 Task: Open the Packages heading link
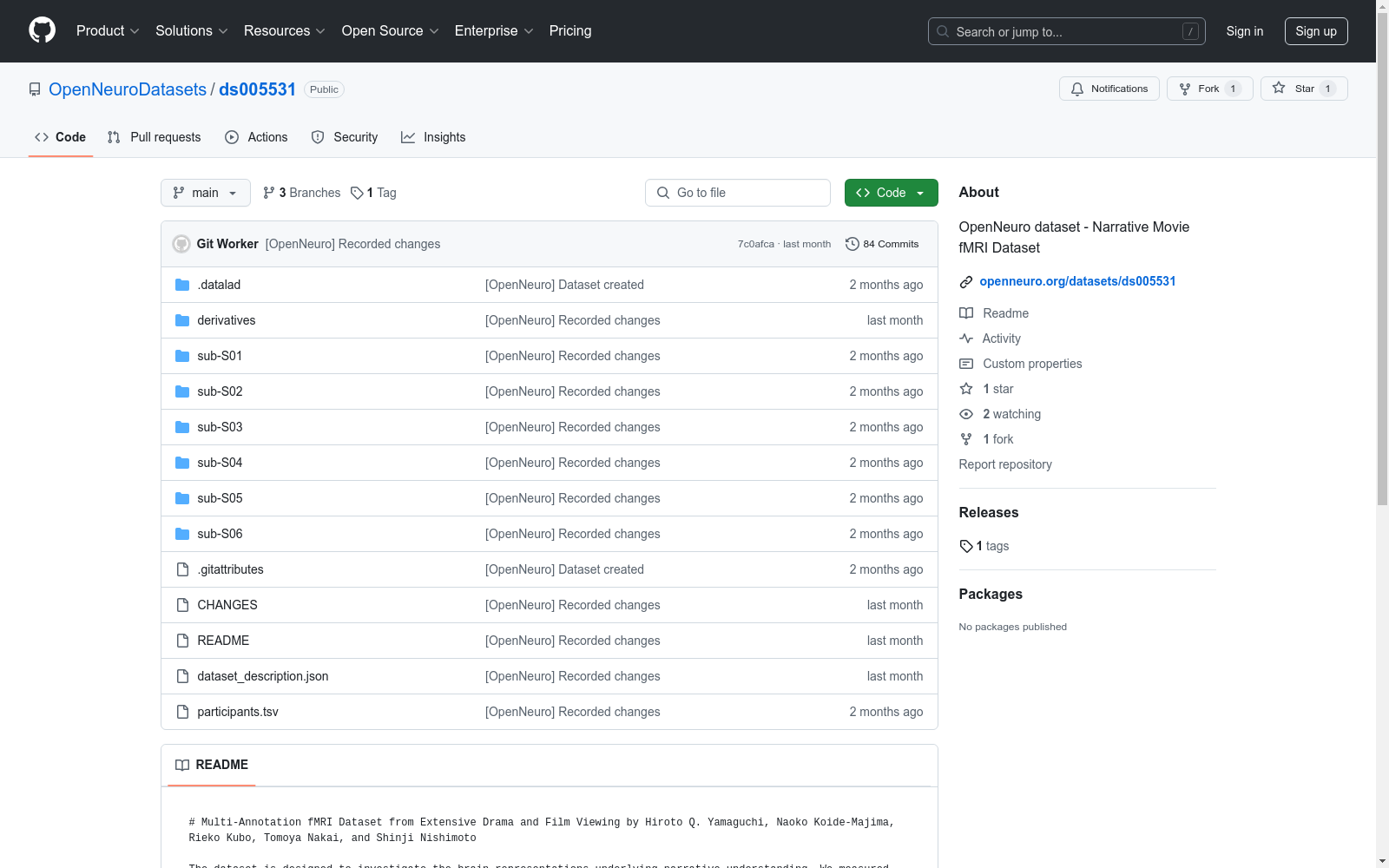991,594
